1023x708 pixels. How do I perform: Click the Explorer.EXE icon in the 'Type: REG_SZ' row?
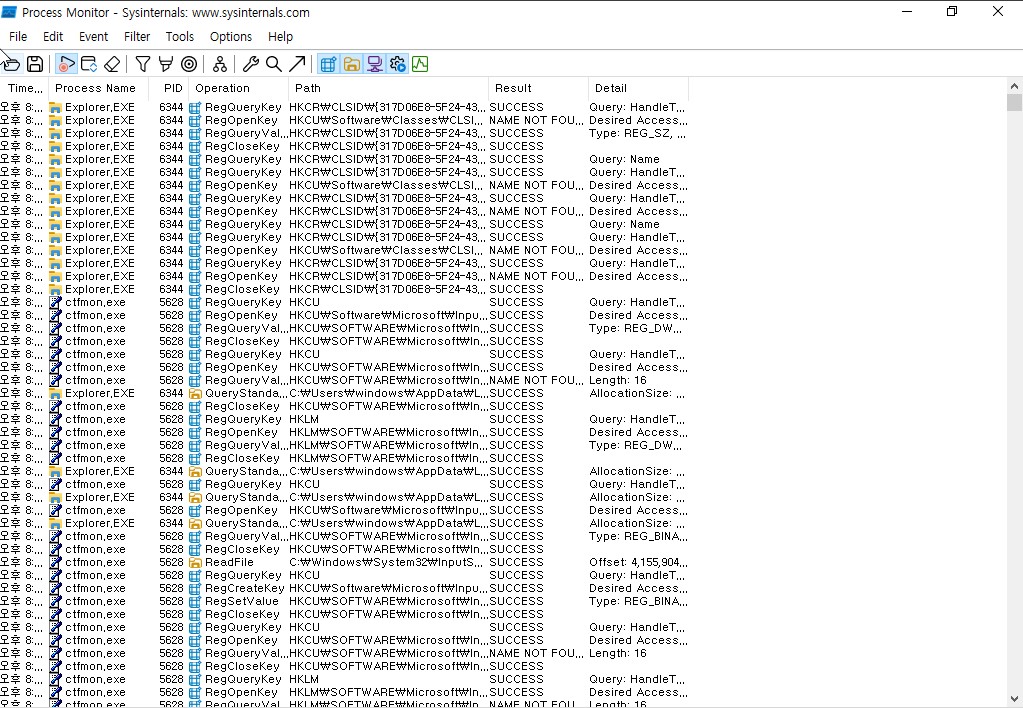click(55, 133)
